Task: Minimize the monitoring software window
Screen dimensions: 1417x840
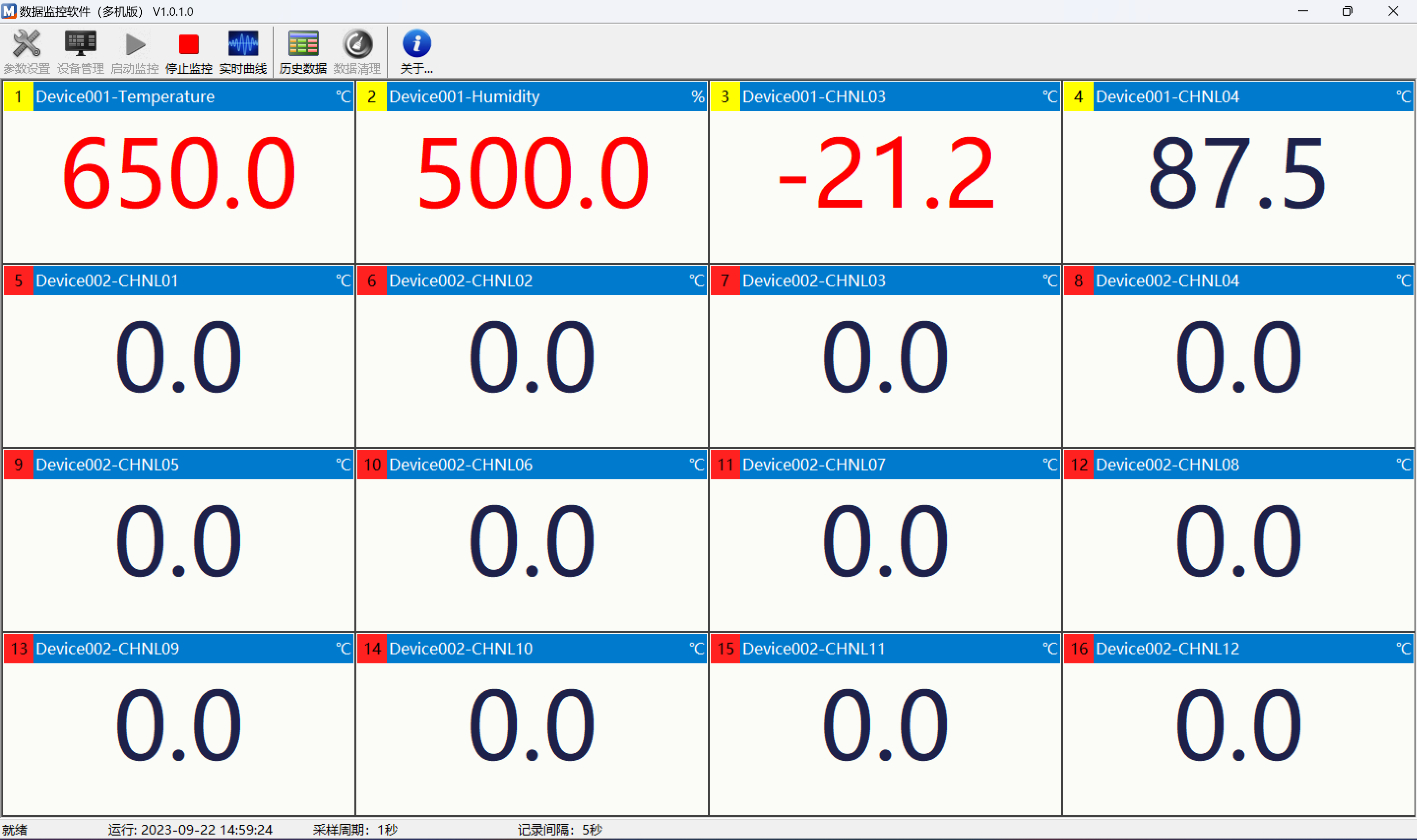Action: tap(1303, 11)
